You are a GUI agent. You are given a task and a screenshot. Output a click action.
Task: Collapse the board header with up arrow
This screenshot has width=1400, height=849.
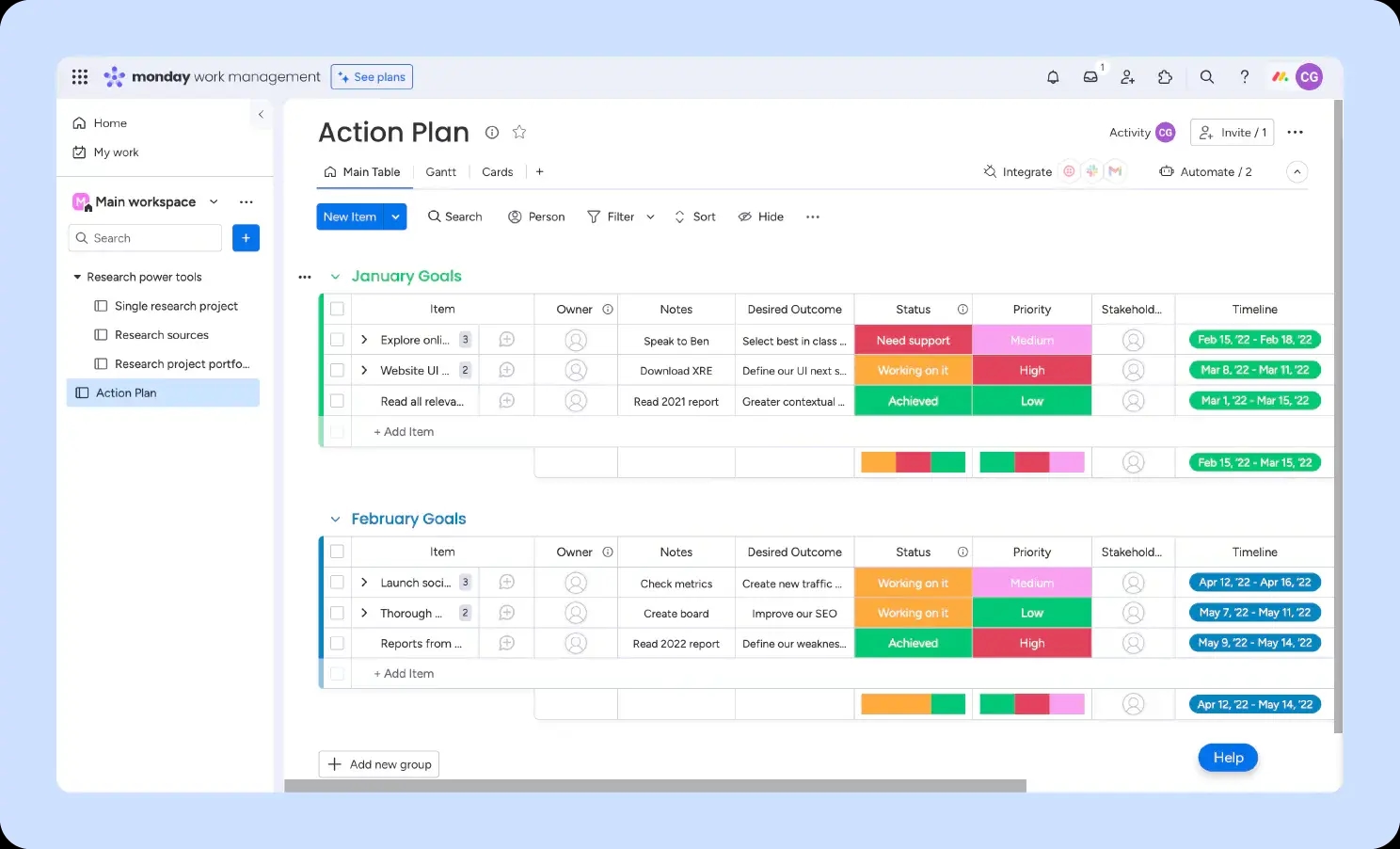[x=1297, y=172]
